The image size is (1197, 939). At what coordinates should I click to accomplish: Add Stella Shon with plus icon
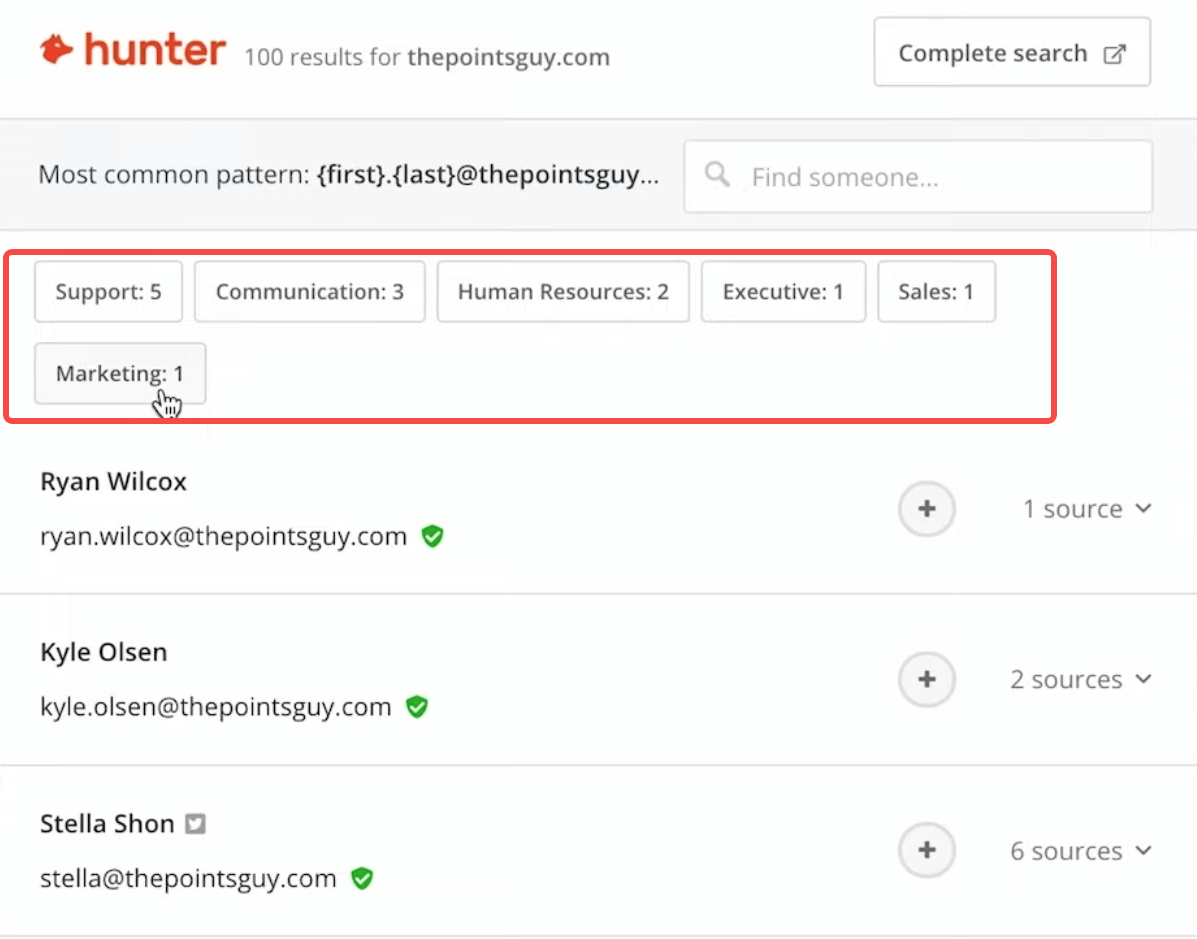click(x=927, y=850)
